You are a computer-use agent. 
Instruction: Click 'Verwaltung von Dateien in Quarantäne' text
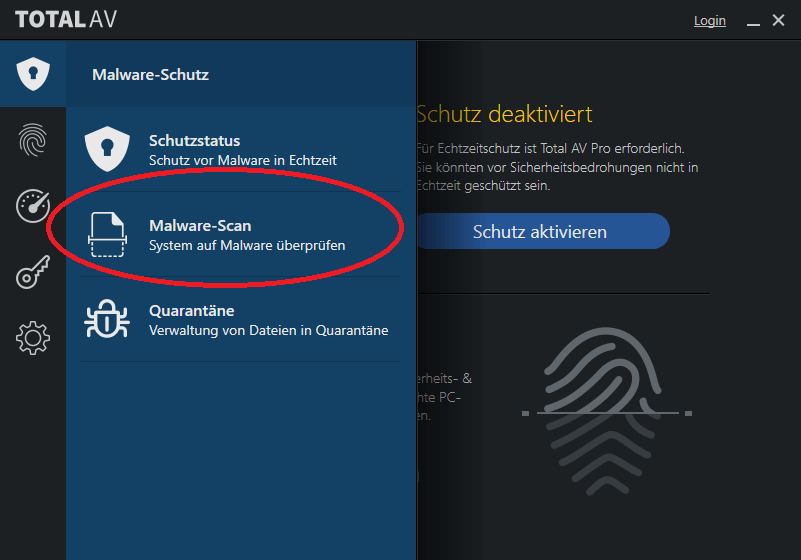pos(269,331)
